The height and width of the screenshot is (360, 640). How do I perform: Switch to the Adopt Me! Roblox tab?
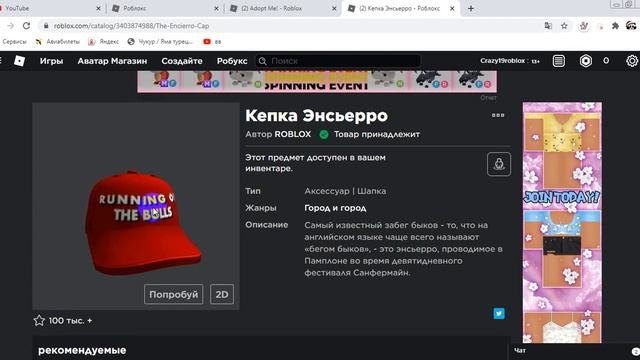coord(282,8)
